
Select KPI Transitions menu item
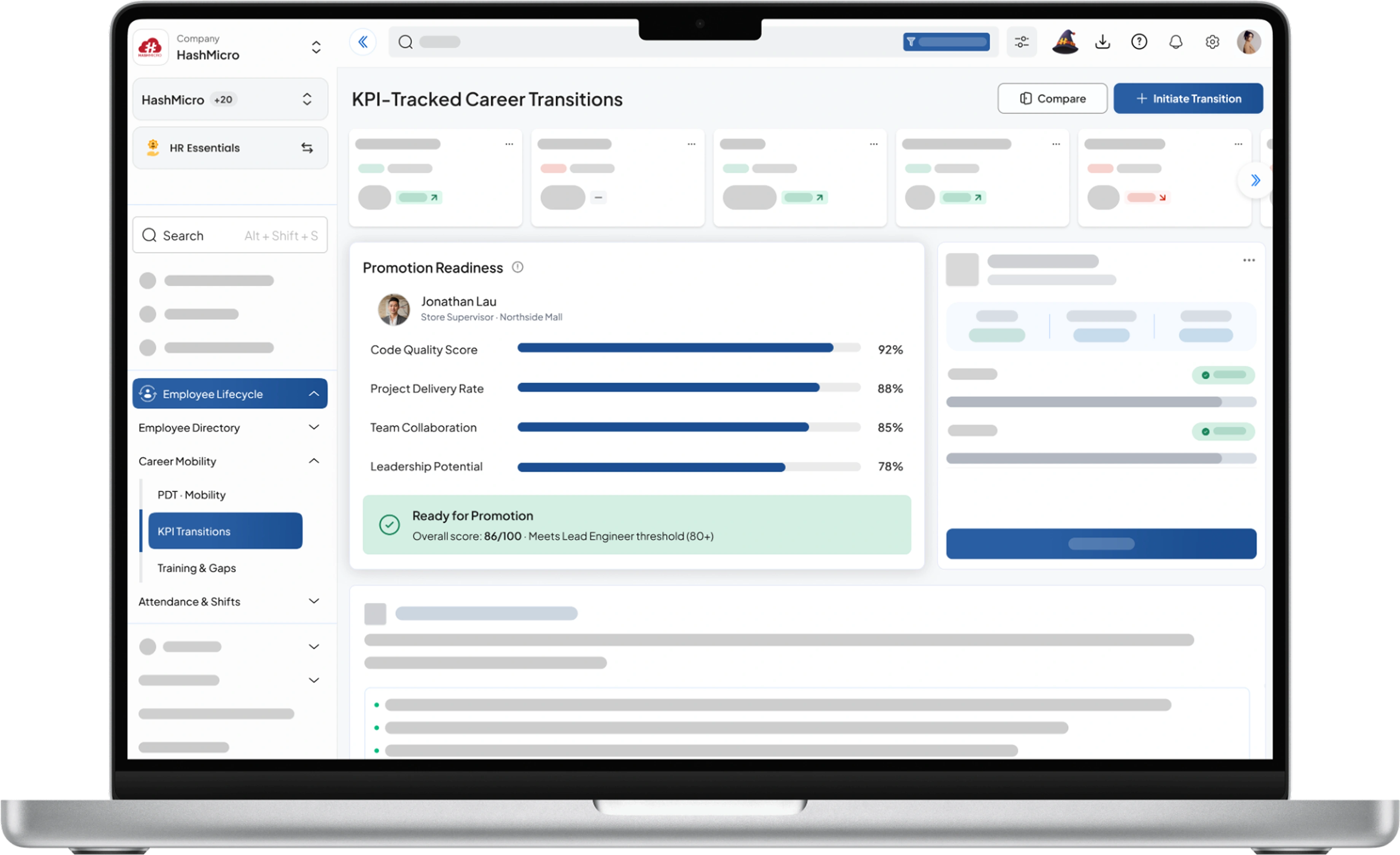pyautogui.click(x=225, y=531)
